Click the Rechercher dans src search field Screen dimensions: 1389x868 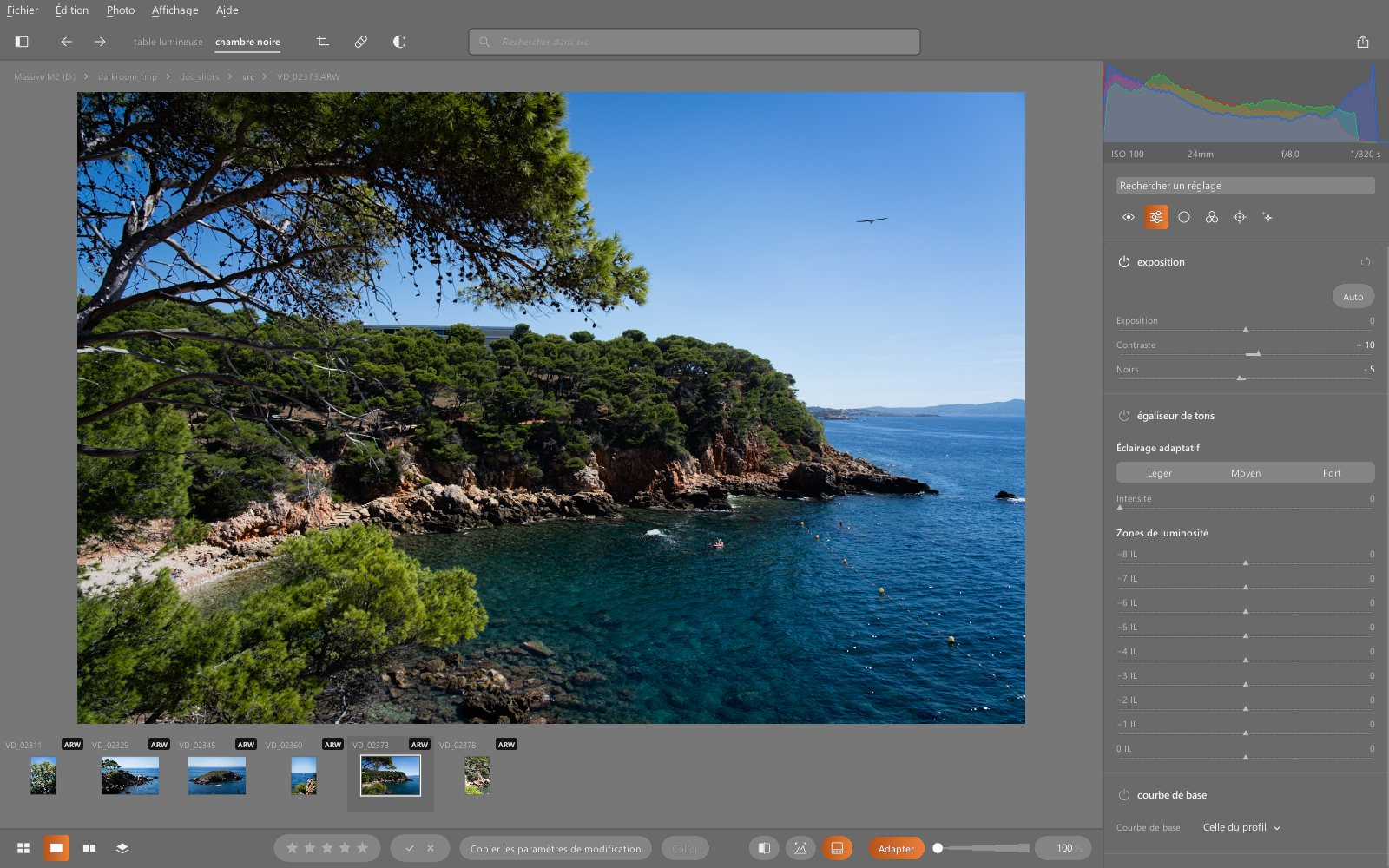tap(694, 42)
